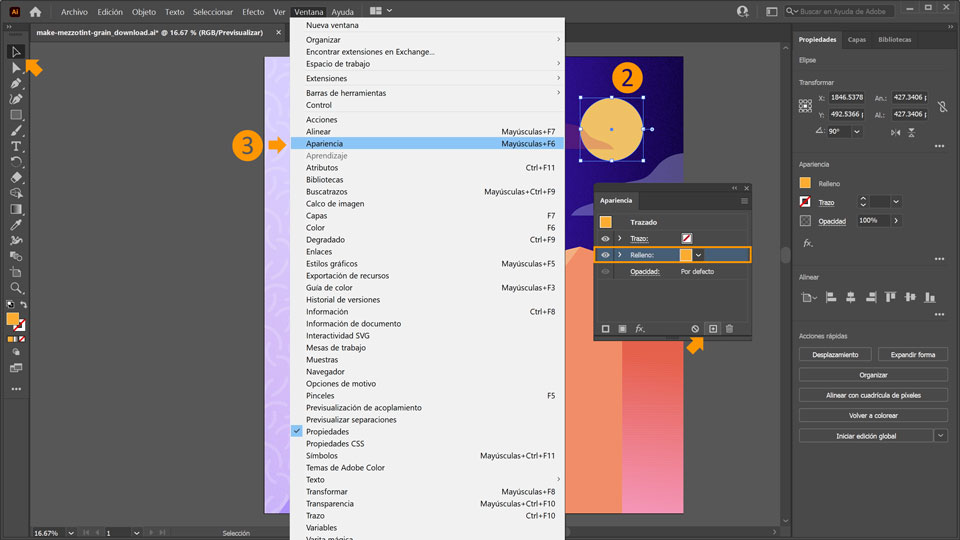Open Edit Toolbar three-dot button
This screenshot has height=540, width=960.
[16, 389]
